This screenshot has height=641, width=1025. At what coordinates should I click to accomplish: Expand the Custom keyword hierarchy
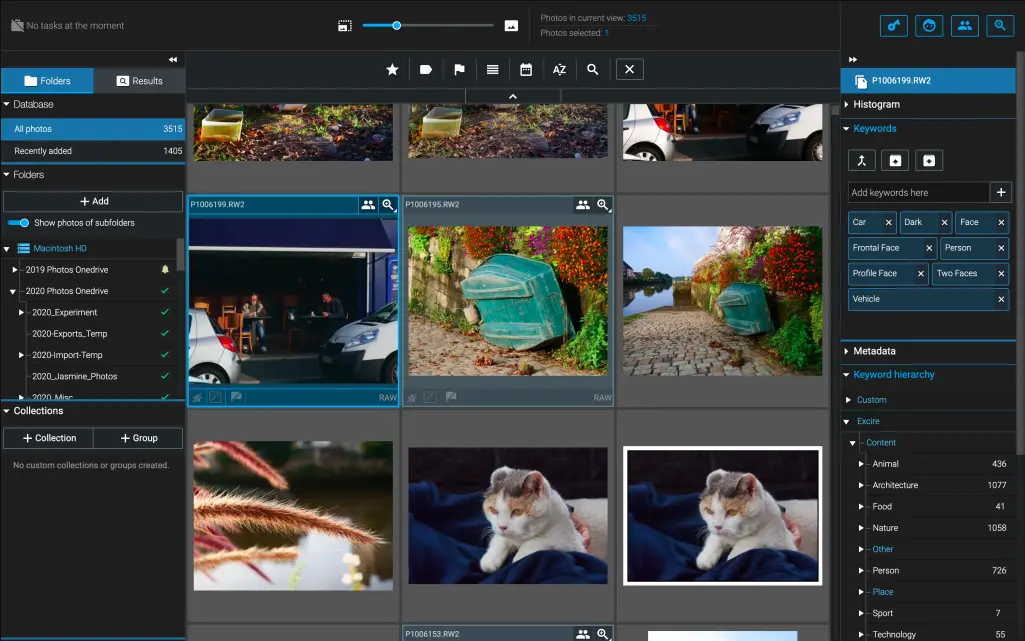pyautogui.click(x=849, y=400)
